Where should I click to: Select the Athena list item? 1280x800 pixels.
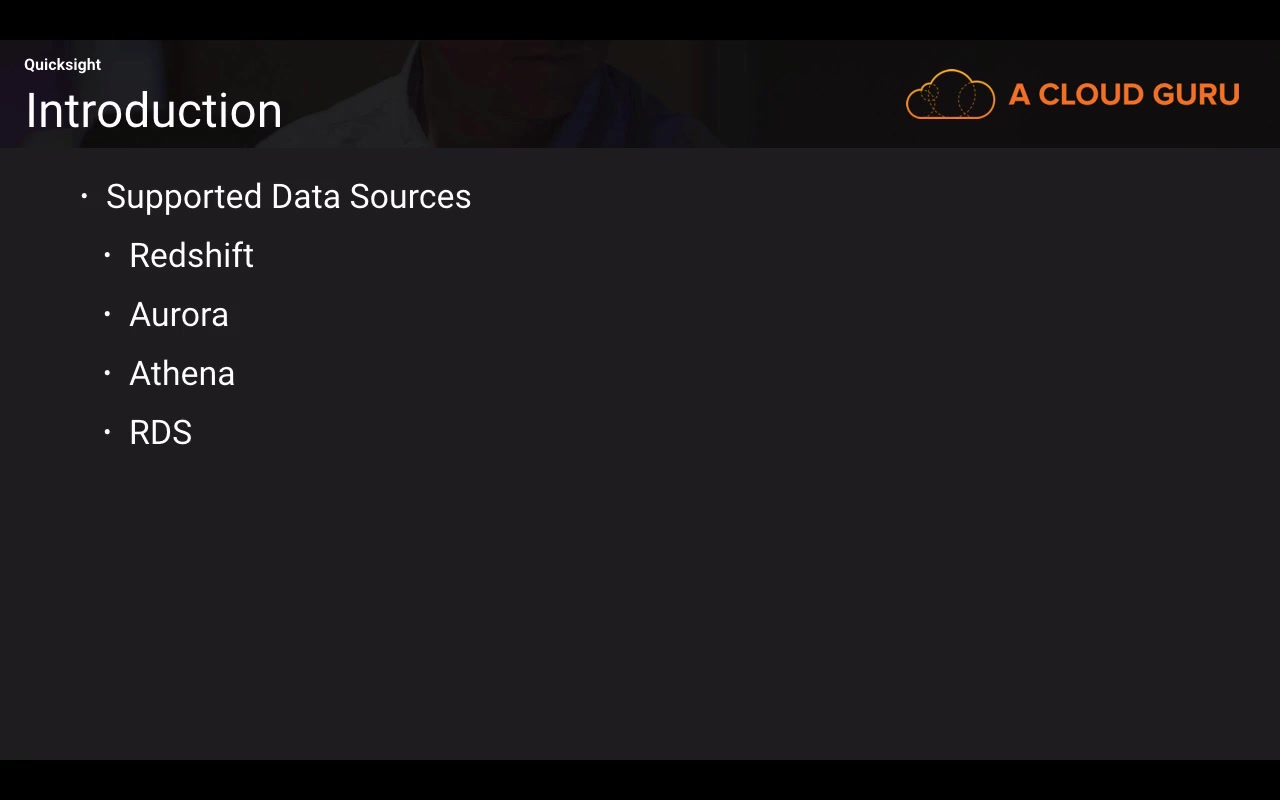pos(182,374)
